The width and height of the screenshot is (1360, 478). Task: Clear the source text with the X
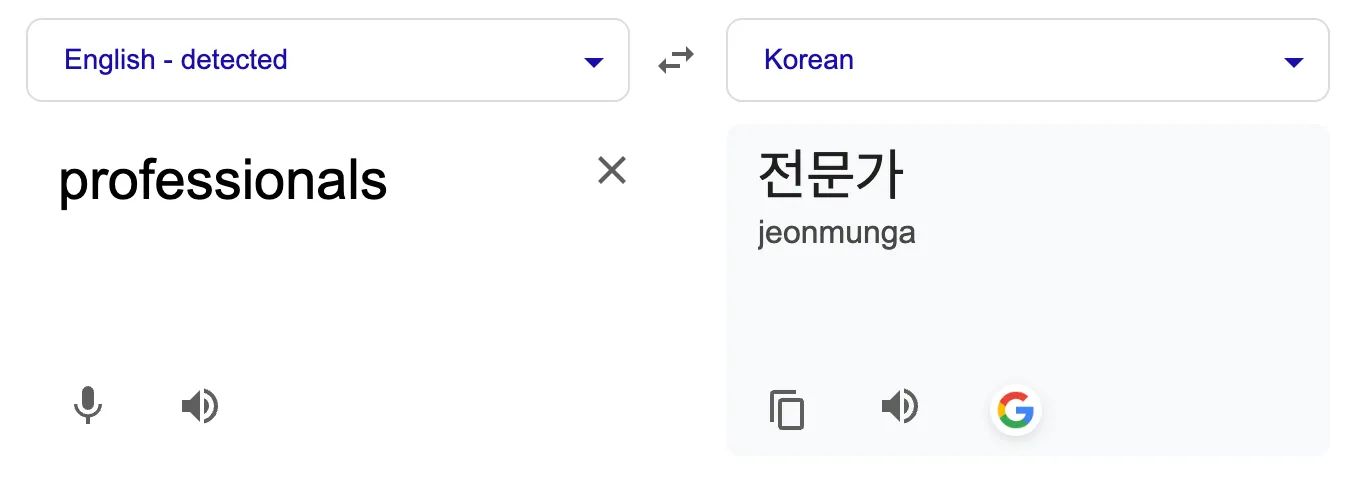pyautogui.click(x=611, y=171)
